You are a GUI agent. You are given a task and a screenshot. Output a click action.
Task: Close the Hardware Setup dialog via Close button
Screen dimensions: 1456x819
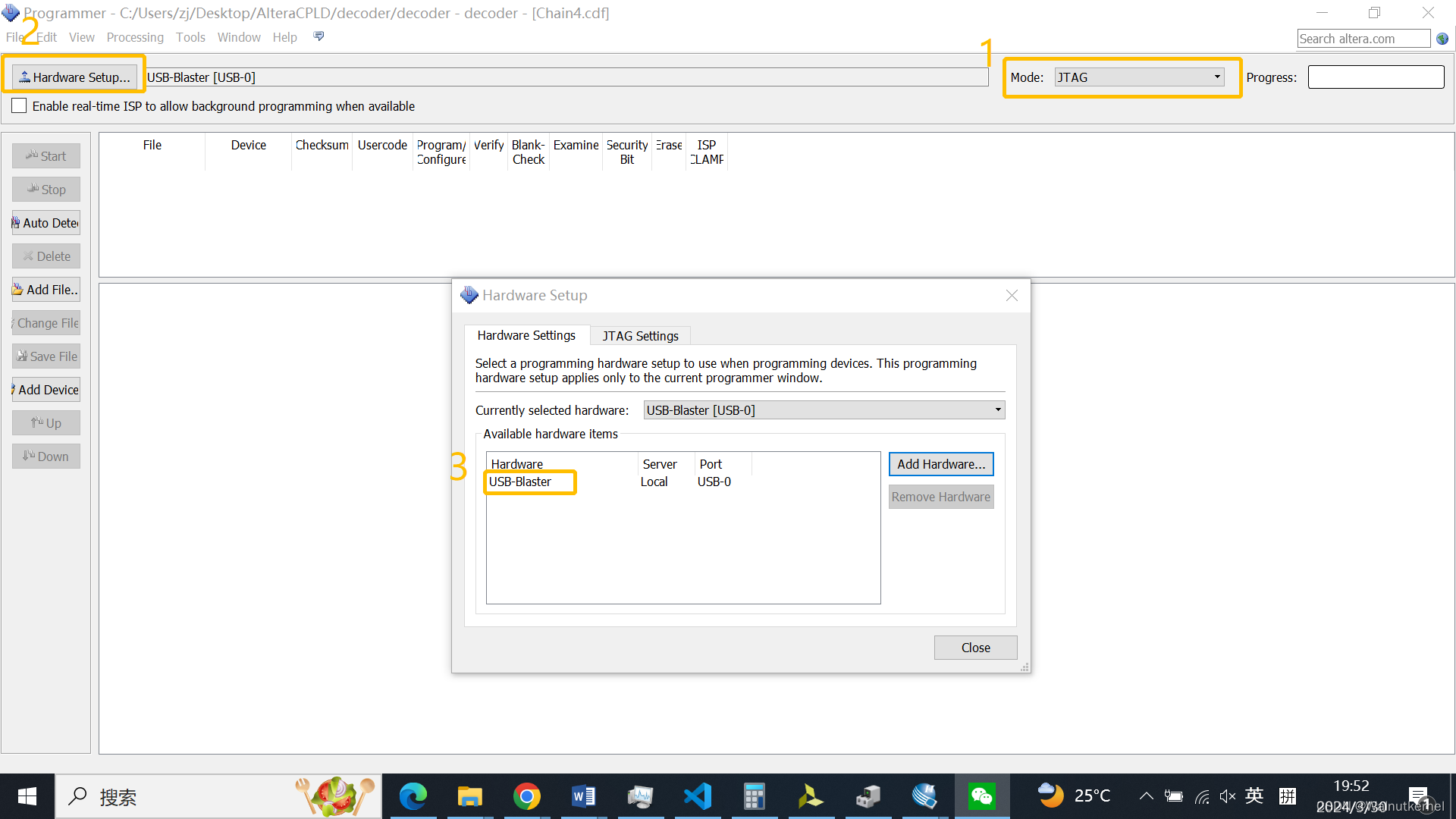tap(975, 648)
